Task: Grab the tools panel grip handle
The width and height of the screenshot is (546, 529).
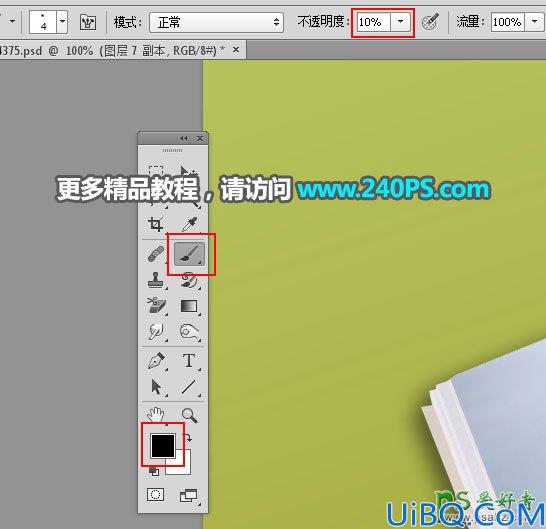Action: [173, 150]
